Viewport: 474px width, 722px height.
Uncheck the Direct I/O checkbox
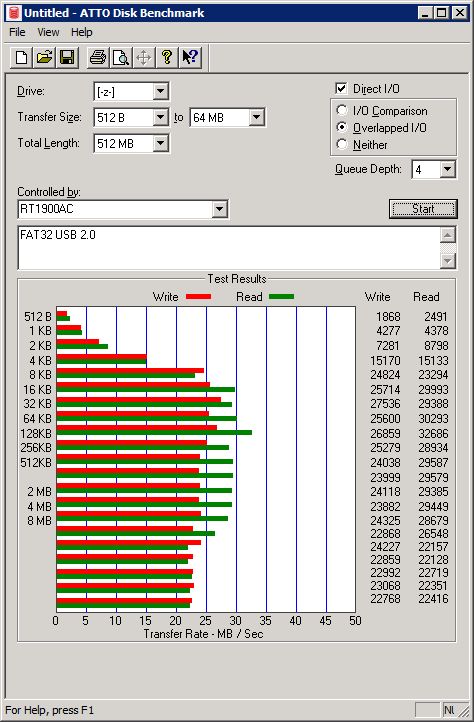(x=341, y=88)
